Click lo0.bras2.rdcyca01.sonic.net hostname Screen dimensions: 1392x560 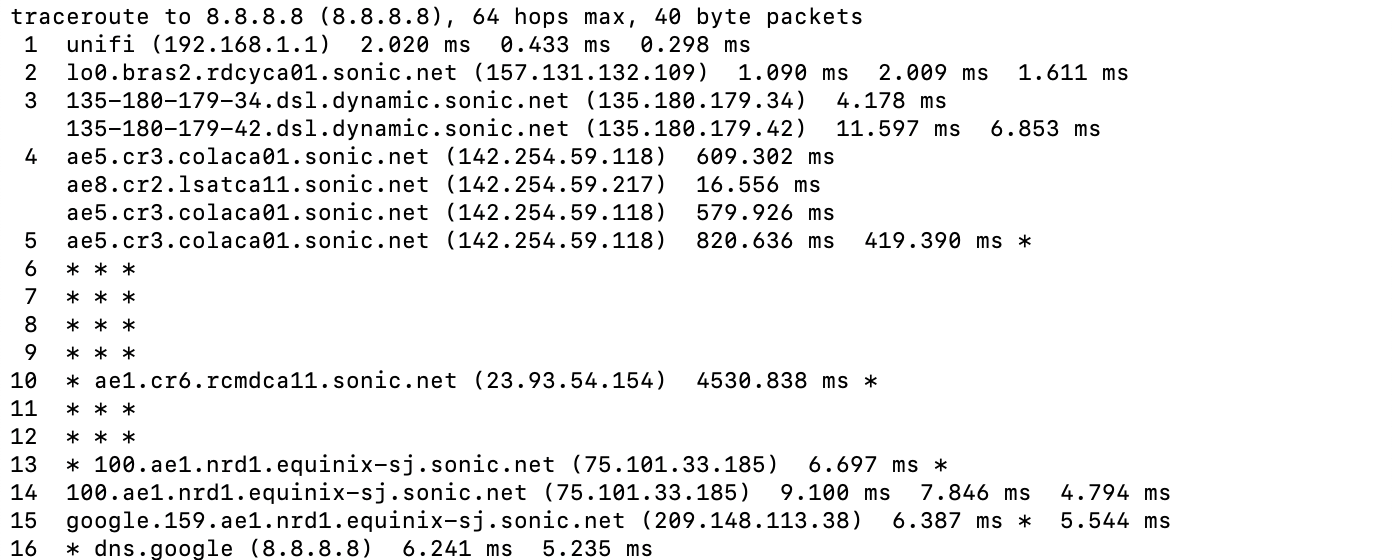click(x=262, y=73)
